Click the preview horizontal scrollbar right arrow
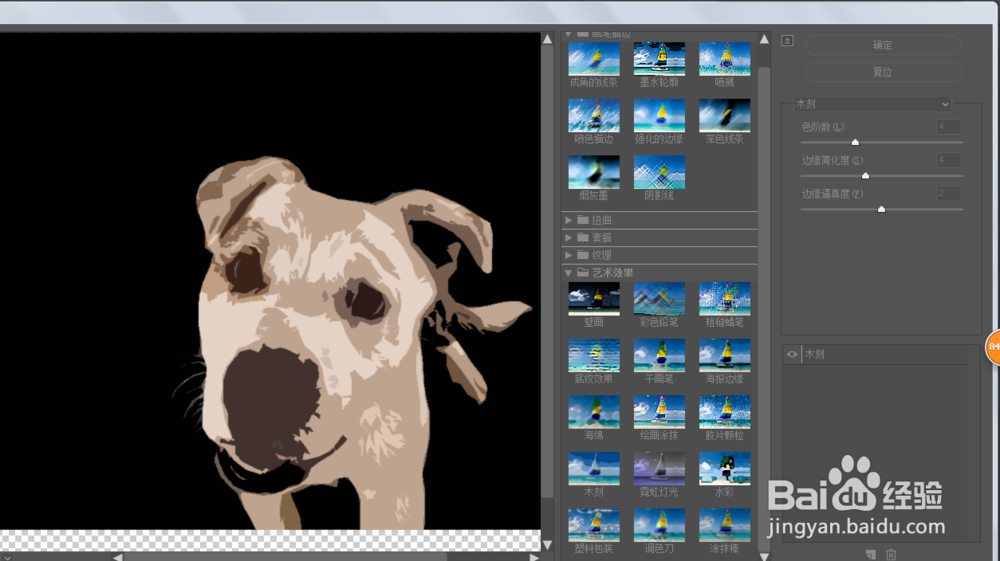This screenshot has width=1000, height=561. [x=534, y=557]
